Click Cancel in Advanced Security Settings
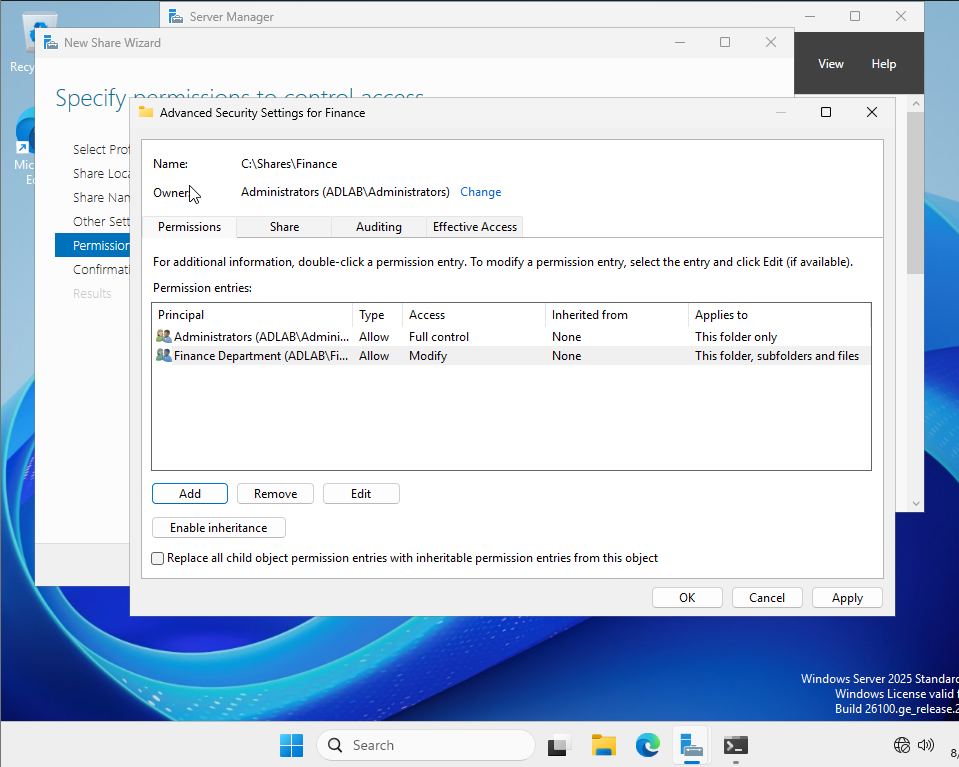Image resolution: width=959 pixels, height=767 pixels. [x=767, y=598]
